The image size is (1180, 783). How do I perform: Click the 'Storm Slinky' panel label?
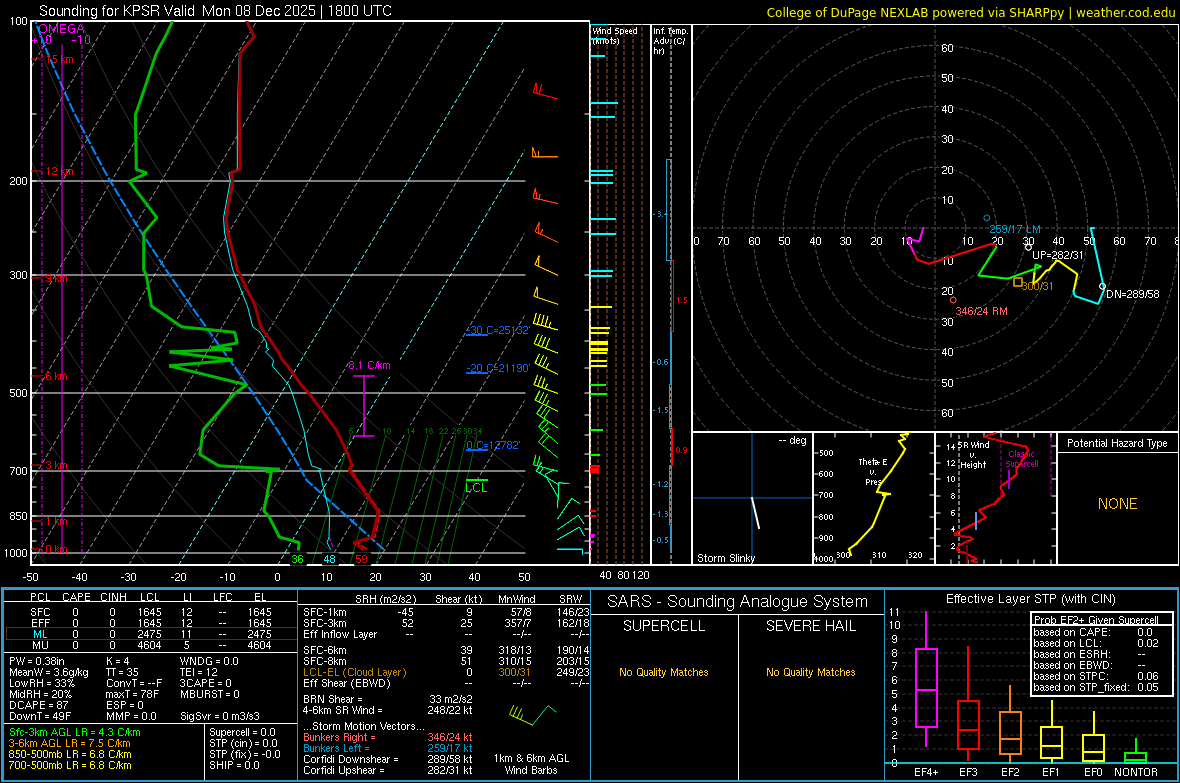click(725, 558)
